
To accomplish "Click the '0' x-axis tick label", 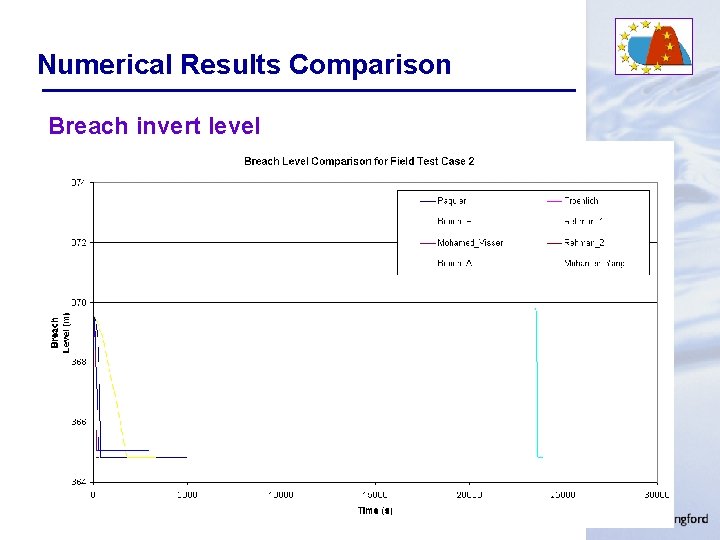I will tap(93, 495).
